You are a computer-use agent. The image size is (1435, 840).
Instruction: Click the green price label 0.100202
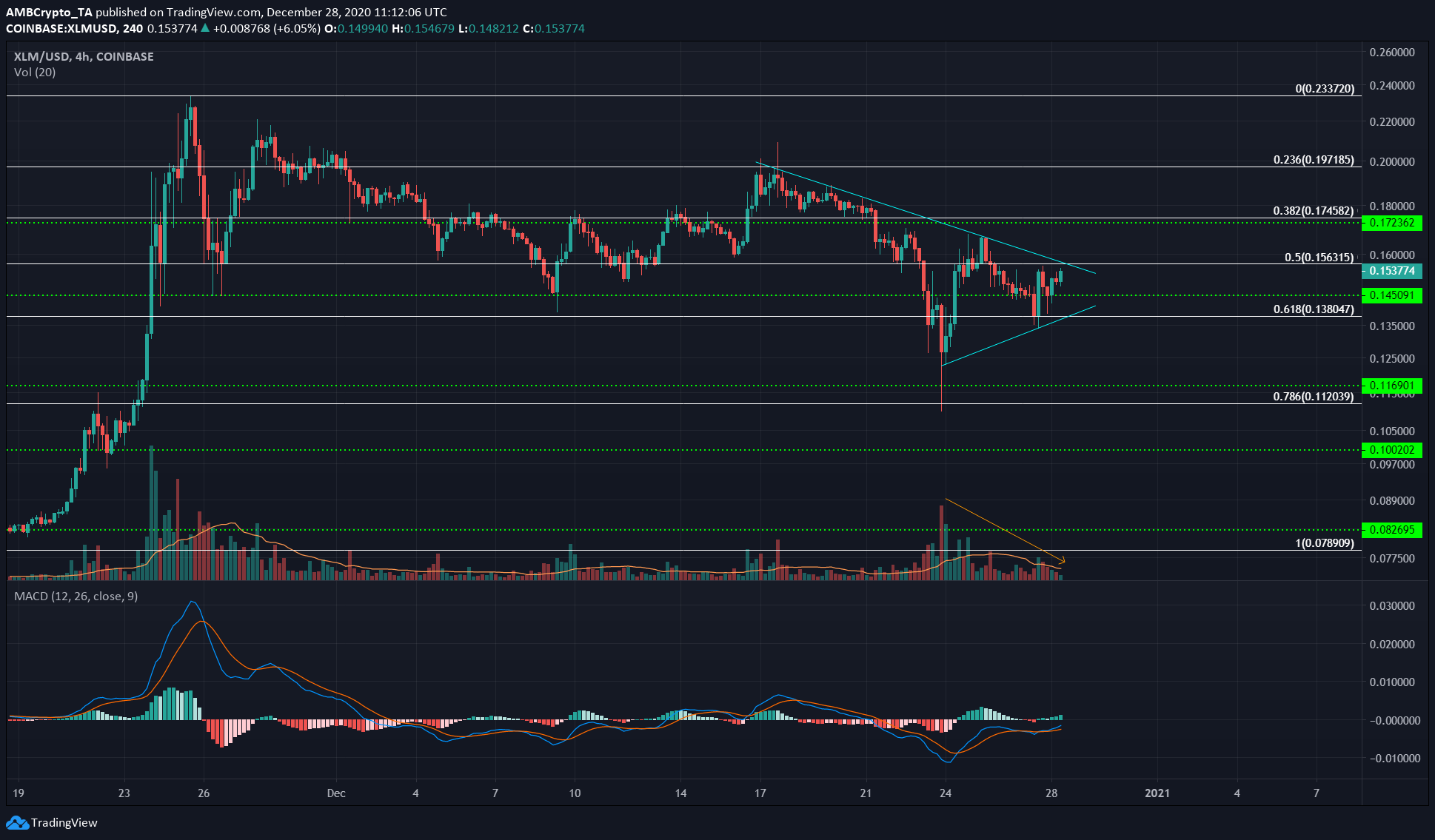[1392, 450]
